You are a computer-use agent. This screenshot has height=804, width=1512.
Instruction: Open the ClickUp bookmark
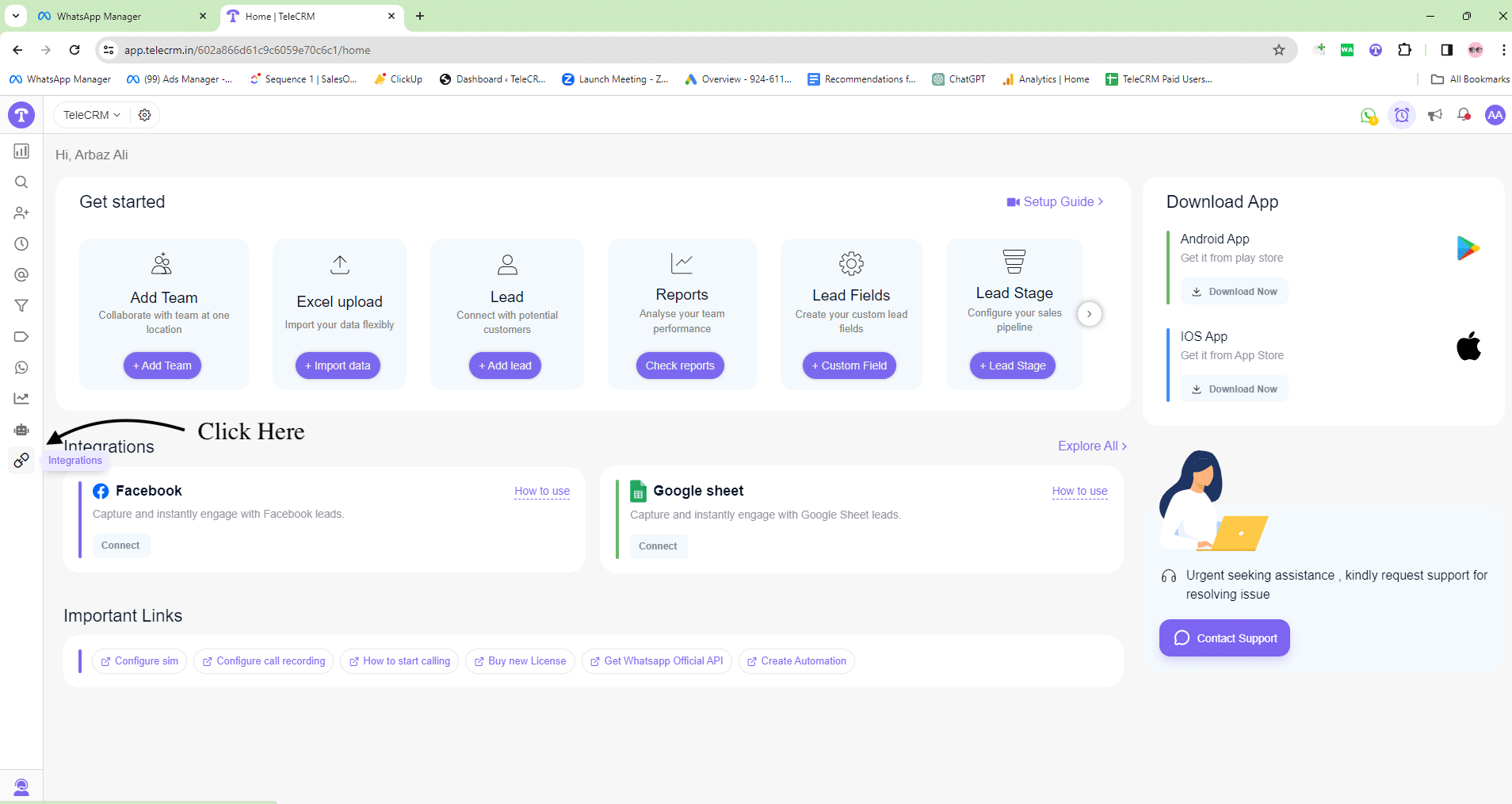pyautogui.click(x=398, y=79)
